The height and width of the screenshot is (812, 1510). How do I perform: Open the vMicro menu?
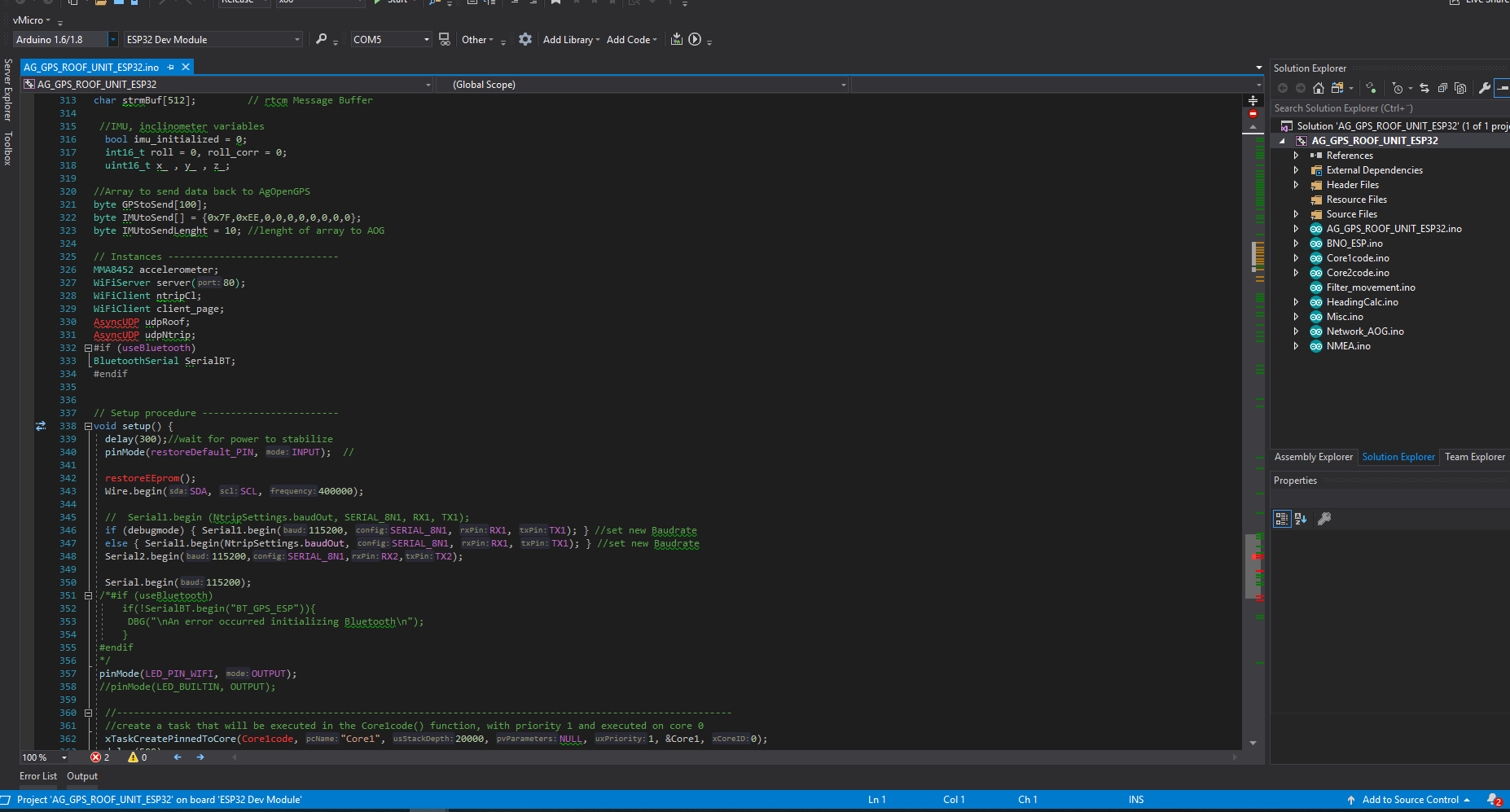[32, 20]
